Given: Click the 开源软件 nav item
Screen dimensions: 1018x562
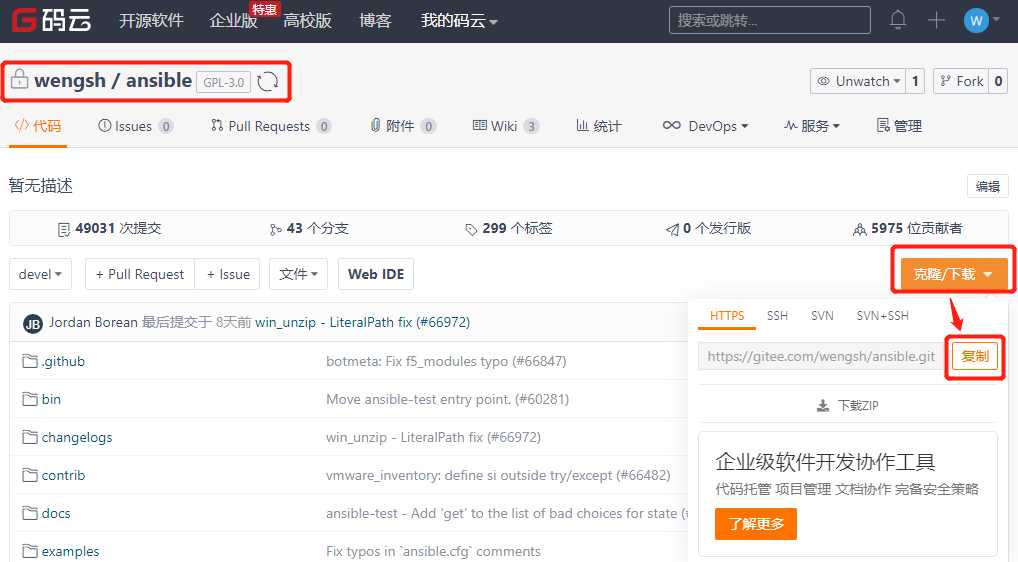Looking at the screenshot, I should point(151,21).
